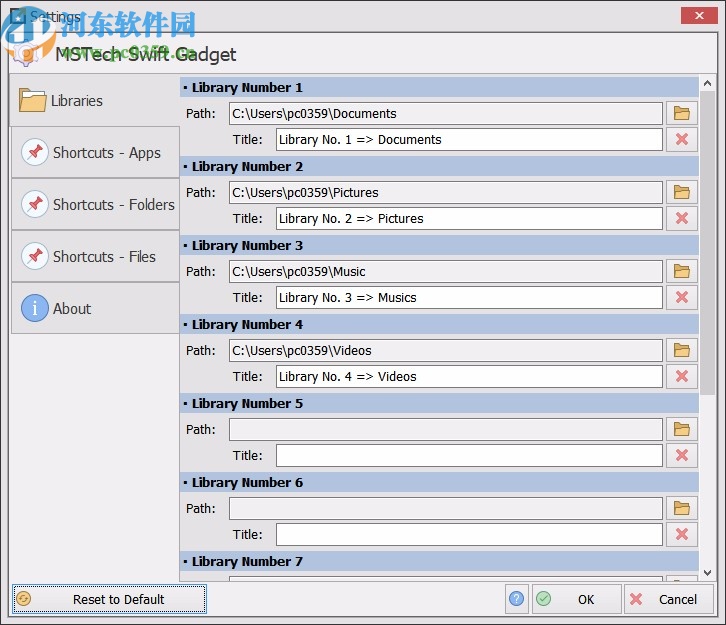This screenshot has width=726, height=625.
Task: Edit Library 1 path field Documents
Action: pos(446,113)
